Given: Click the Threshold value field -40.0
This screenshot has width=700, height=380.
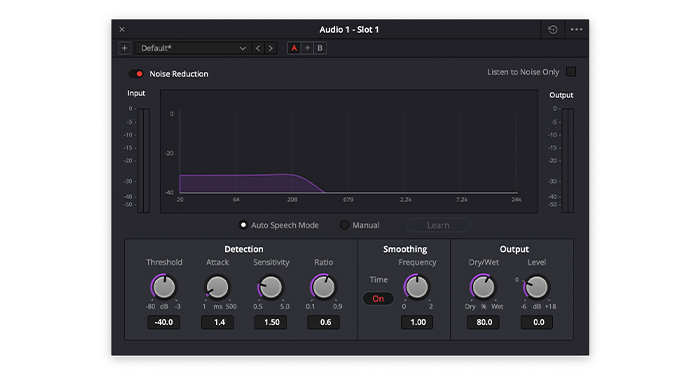Looking at the screenshot, I should click(164, 322).
